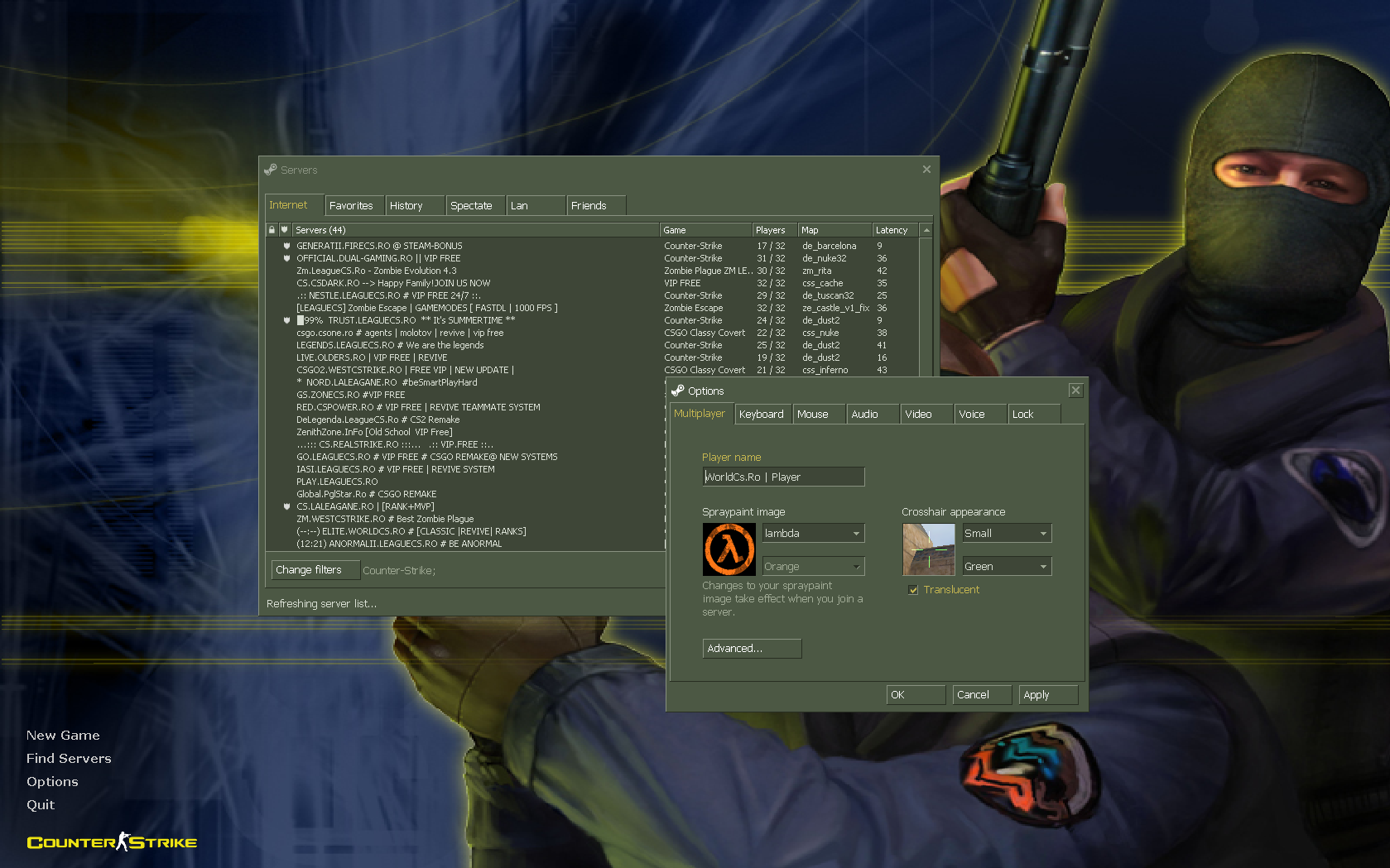Click shield icon beside GENERATII.FIRECS.RO server
Viewport: 1390px width, 868px height.
click(286, 246)
